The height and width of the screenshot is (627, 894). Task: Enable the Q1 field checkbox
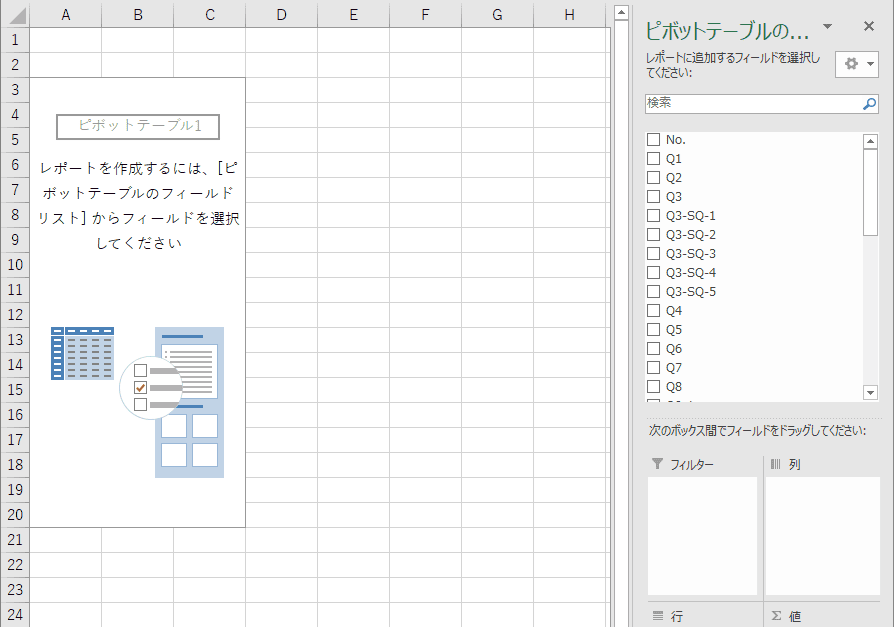653,159
